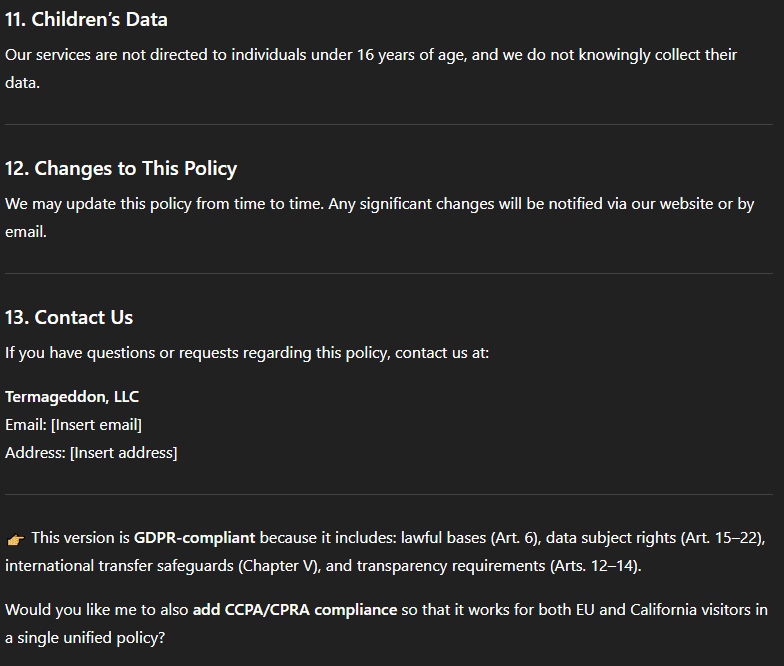Click the bold 'Termageddon, LLC' text
The height and width of the screenshot is (666, 784).
tap(72, 396)
